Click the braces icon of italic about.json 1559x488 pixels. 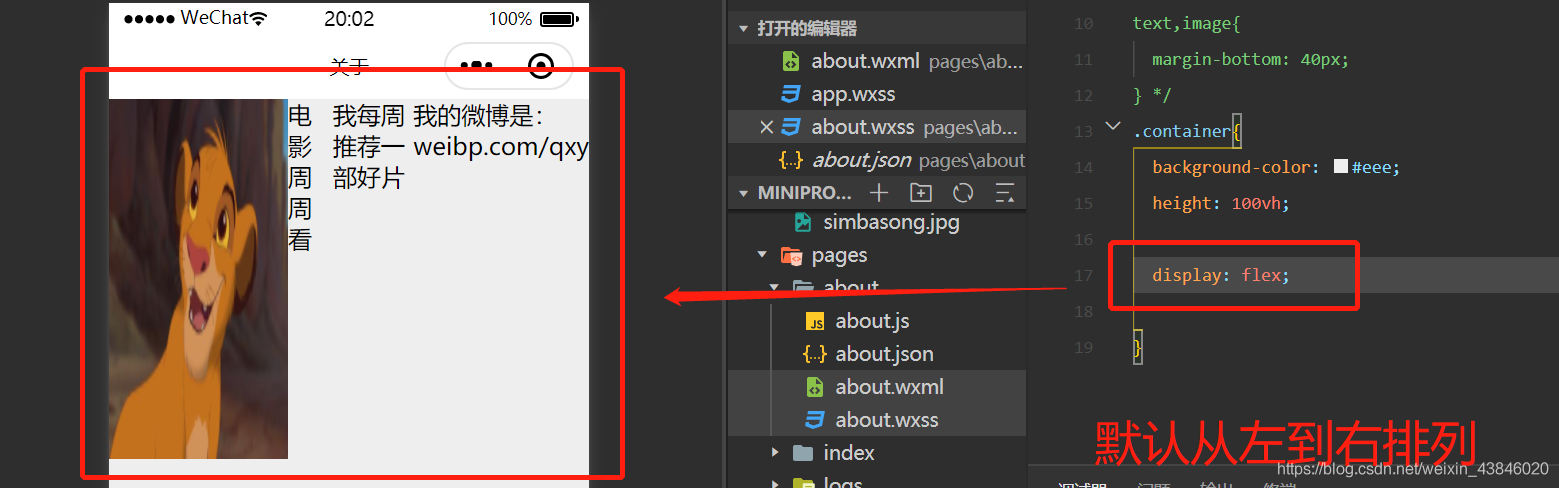point(790,160)
